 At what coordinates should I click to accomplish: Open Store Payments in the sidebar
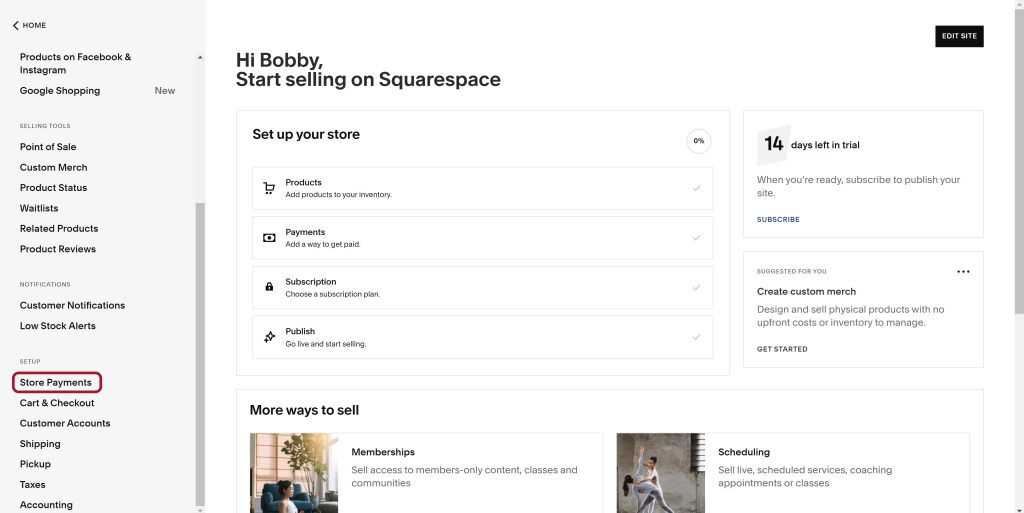pyautogui.click(x=56, y=382)
